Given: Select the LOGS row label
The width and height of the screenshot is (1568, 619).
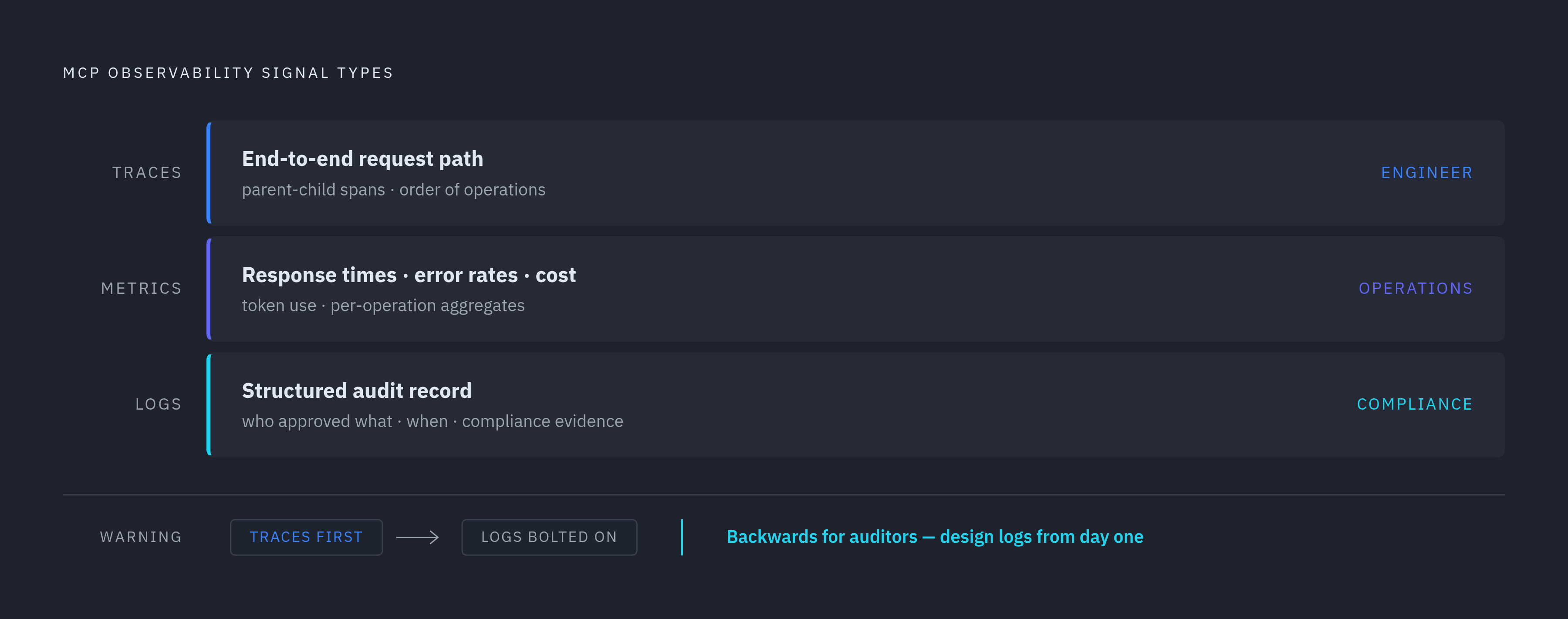Looking at the screenshot, I should 158,404.
